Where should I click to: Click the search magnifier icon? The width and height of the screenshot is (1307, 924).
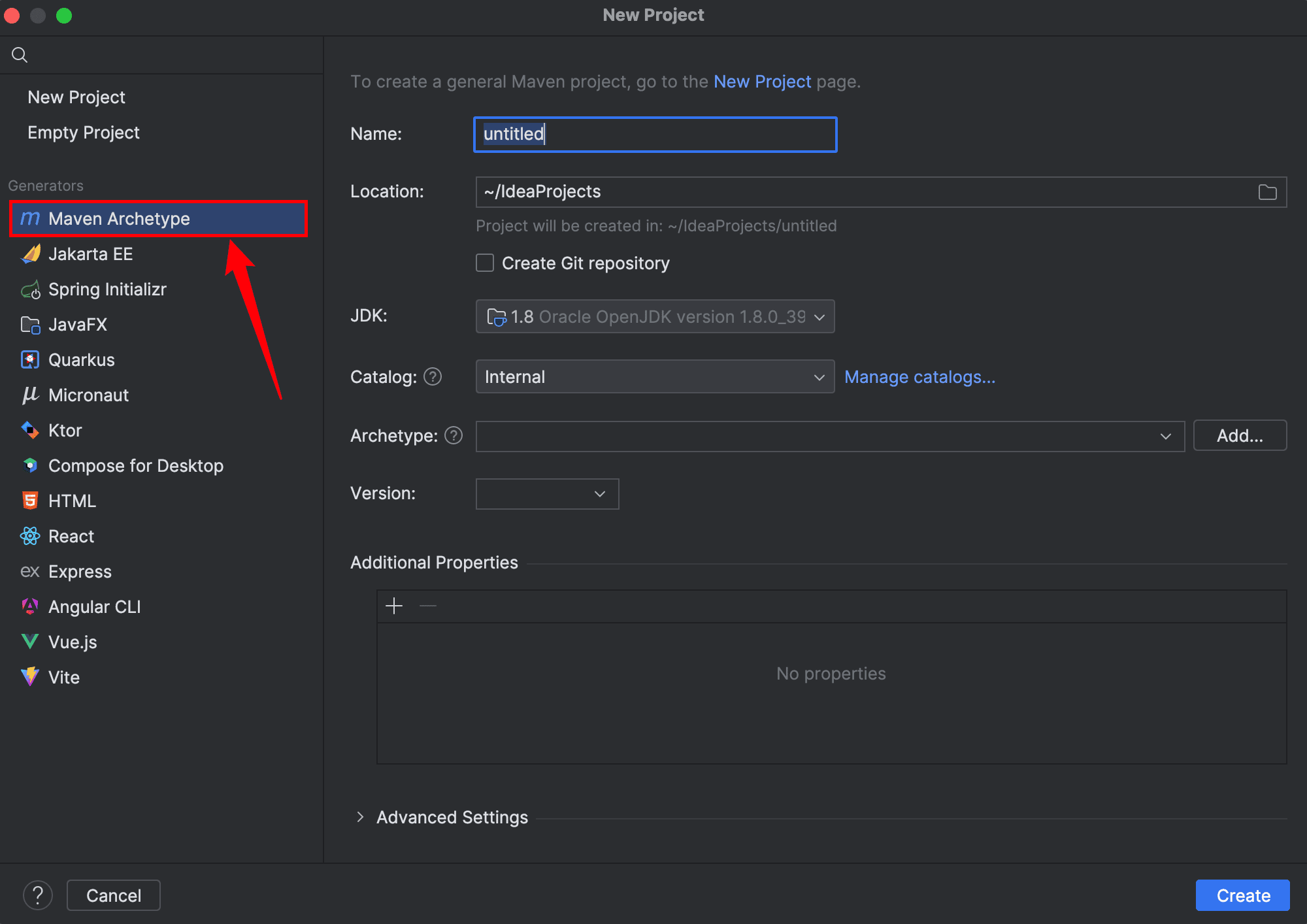click(20, 55)
